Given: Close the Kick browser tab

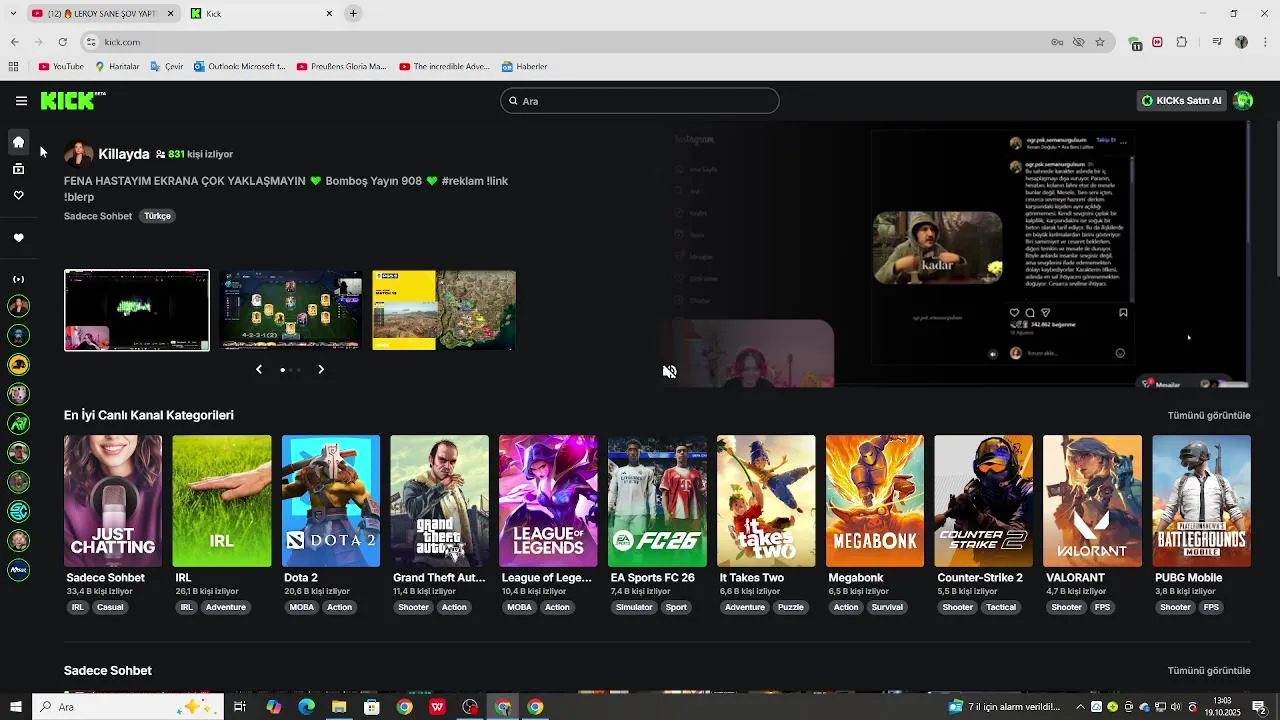Looking at the screenshot, I should 329,14.
